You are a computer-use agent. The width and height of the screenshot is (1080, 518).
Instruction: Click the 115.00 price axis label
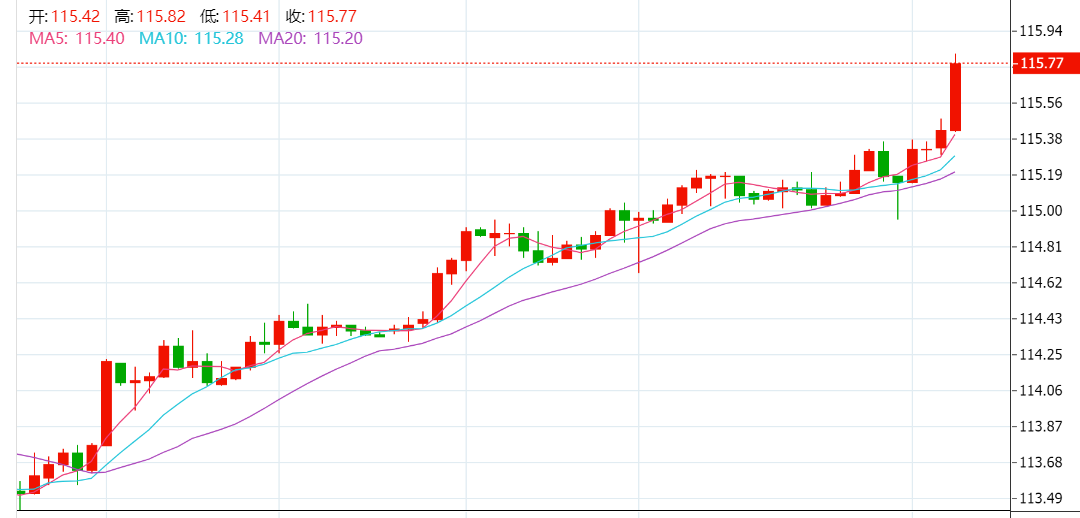[x=1040, y=211]
